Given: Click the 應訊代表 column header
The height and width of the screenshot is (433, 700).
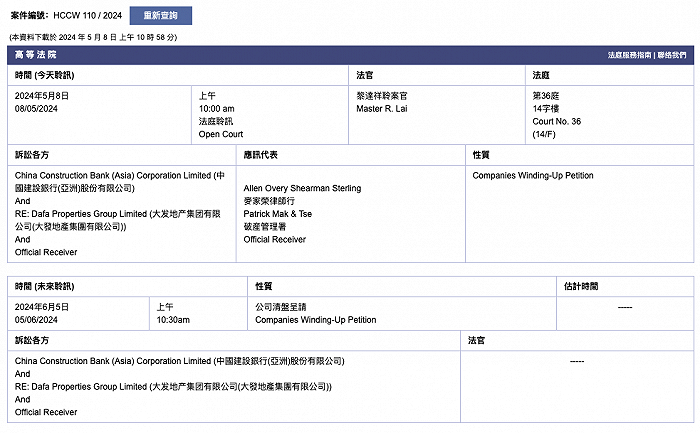Looking at the screenshot, I should pyautogui.click(x=260, y=155).
